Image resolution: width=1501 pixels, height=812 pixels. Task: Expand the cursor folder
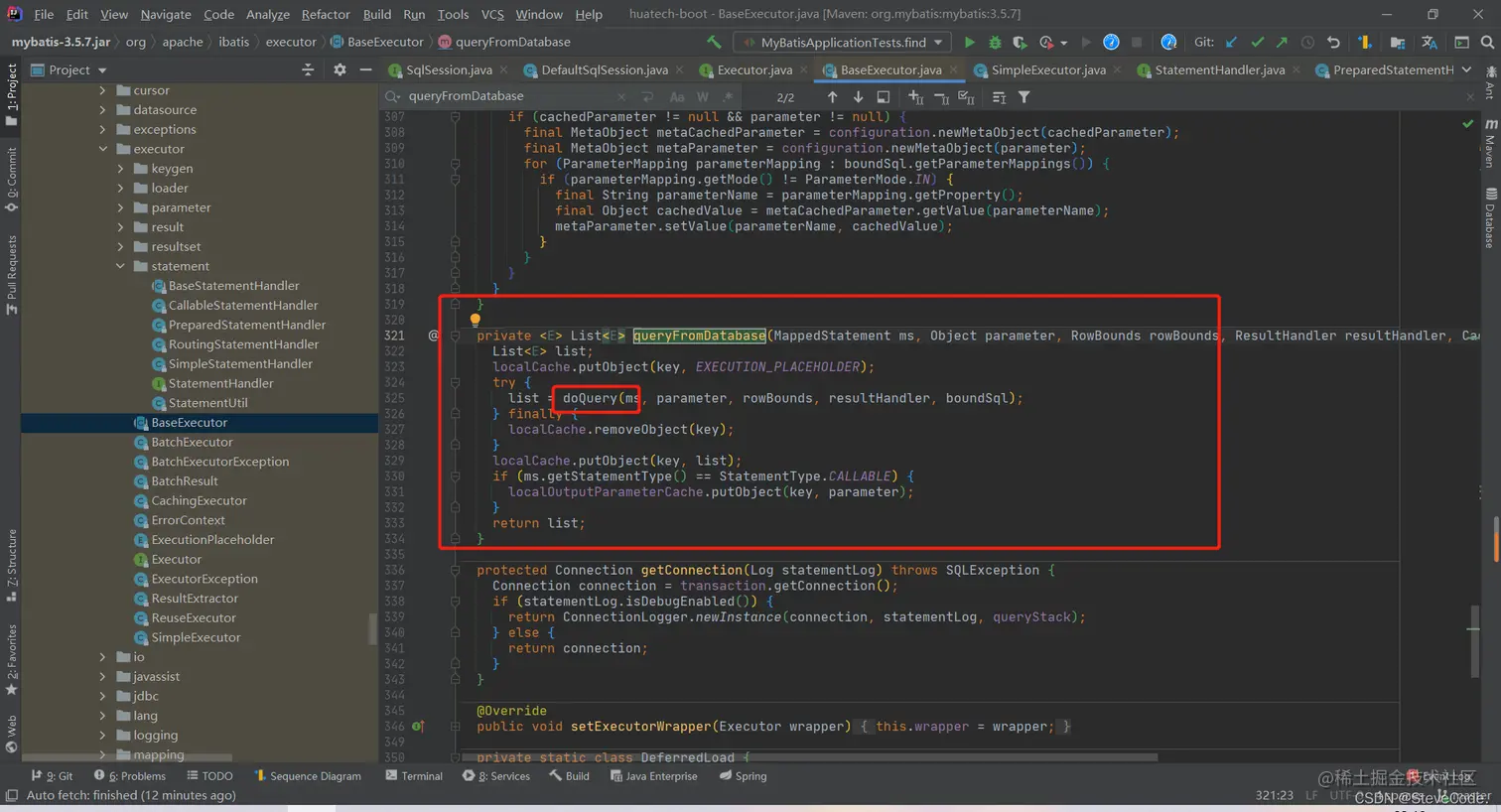(x=102, y=90)
